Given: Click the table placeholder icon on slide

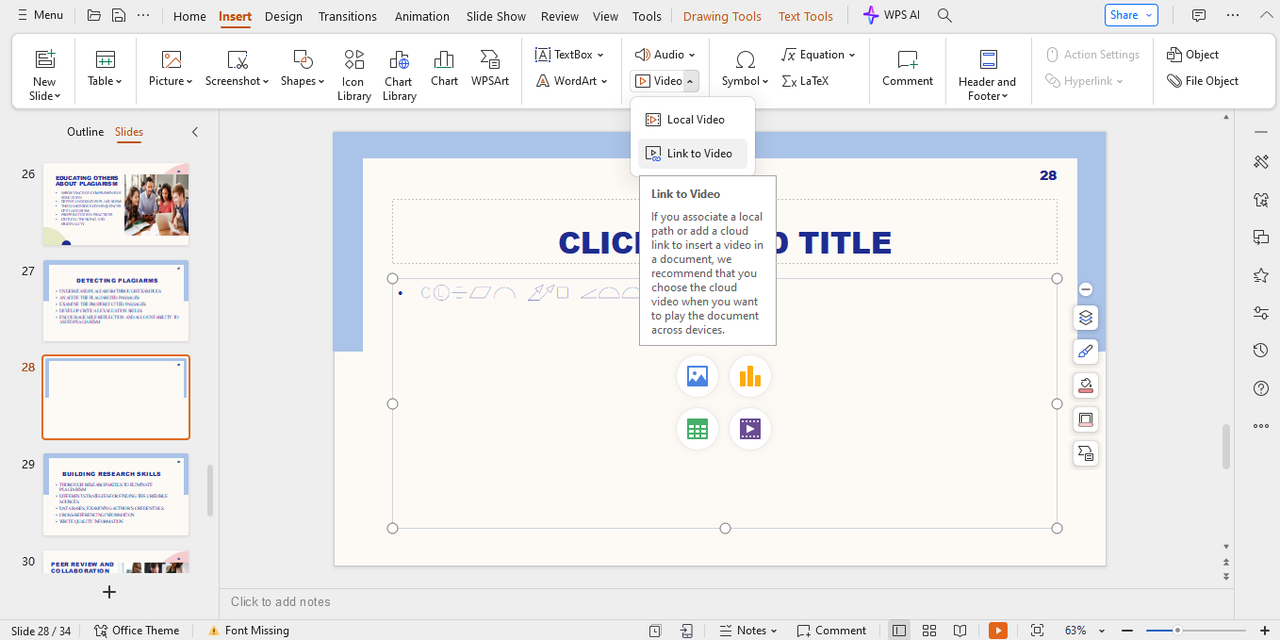Looking at the screenshot, I should point(697,429).
